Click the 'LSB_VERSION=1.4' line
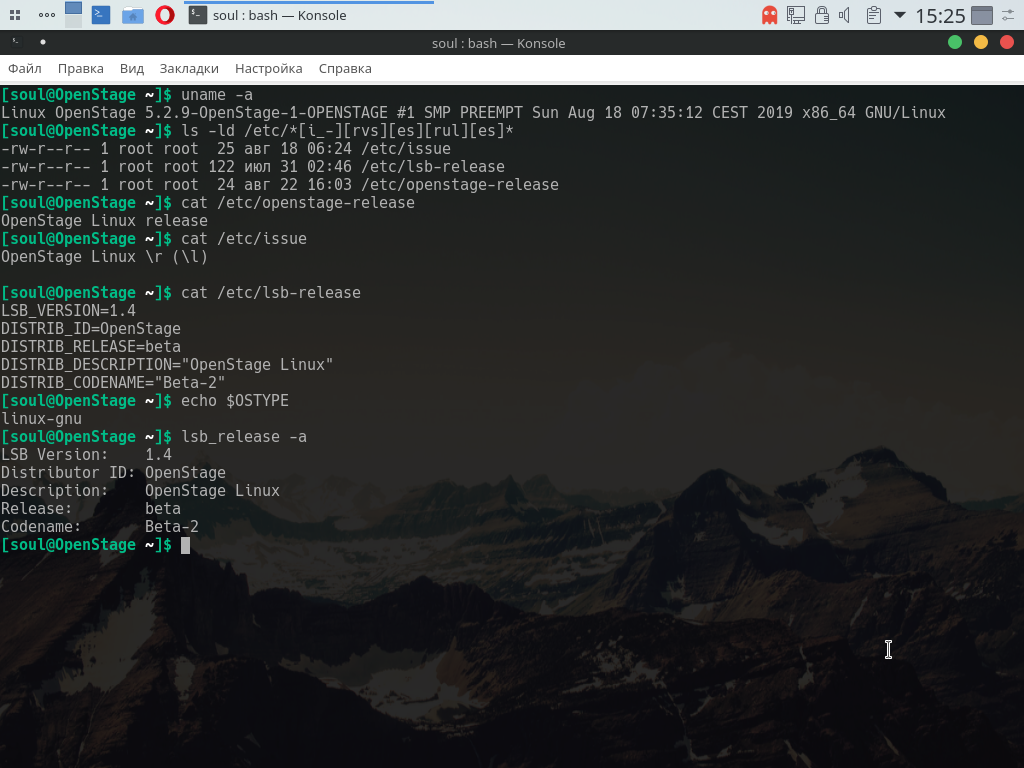This screenshot has width=1024, height=768. (69, 311)
